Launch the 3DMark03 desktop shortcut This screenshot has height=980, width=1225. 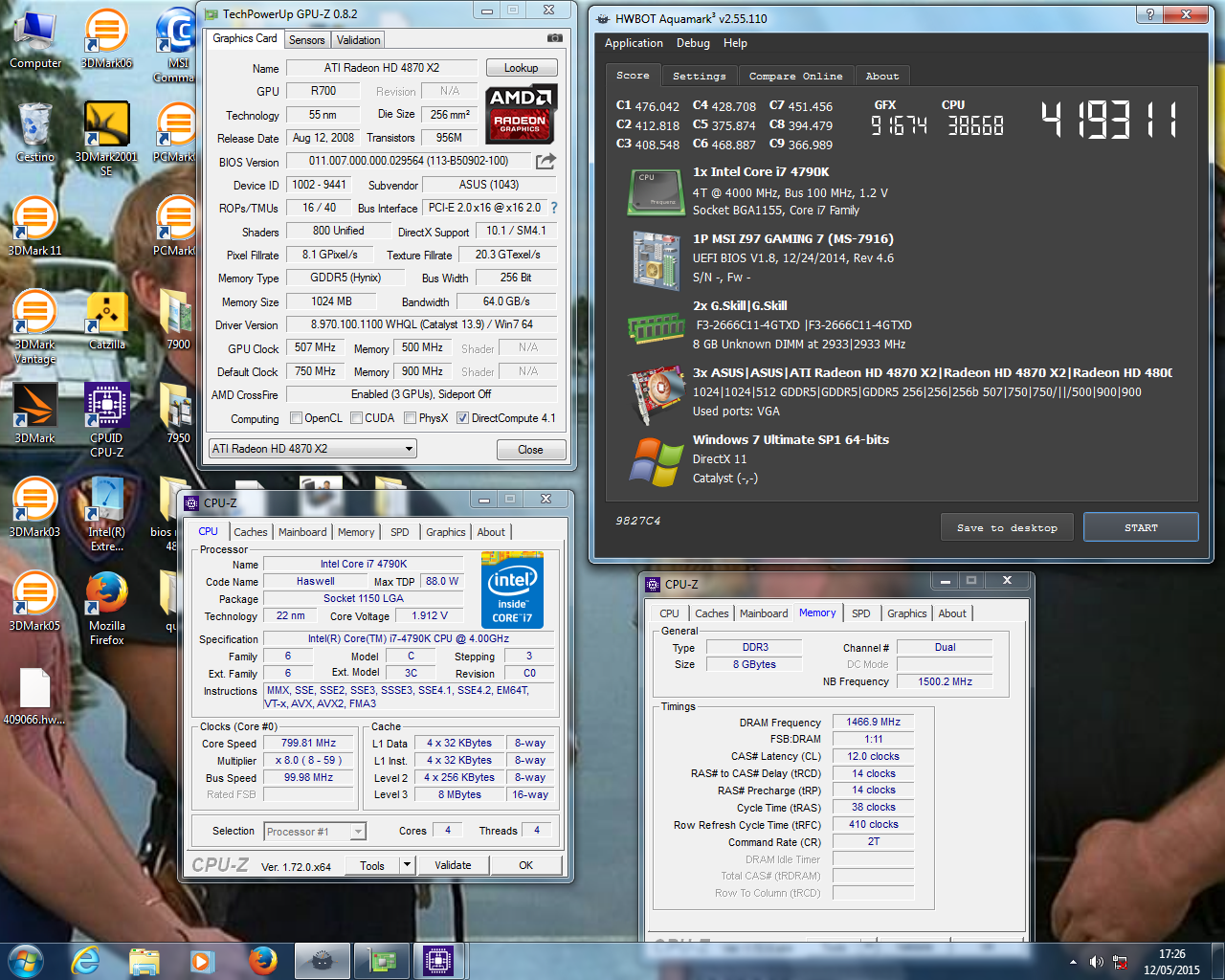35,508
